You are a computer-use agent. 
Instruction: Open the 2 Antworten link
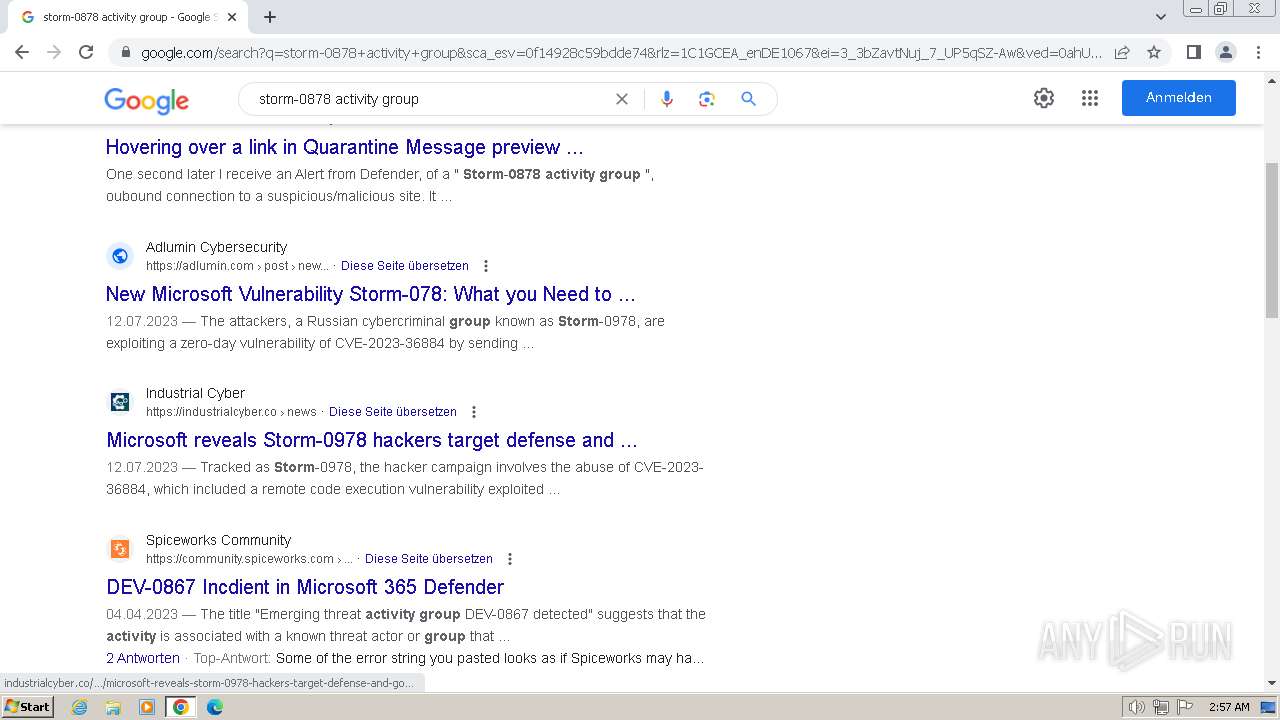(x=143, y=658)
